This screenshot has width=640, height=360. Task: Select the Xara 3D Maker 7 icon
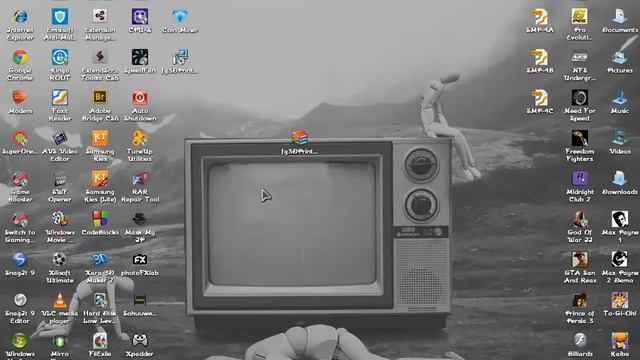click(x=100, y=260)
